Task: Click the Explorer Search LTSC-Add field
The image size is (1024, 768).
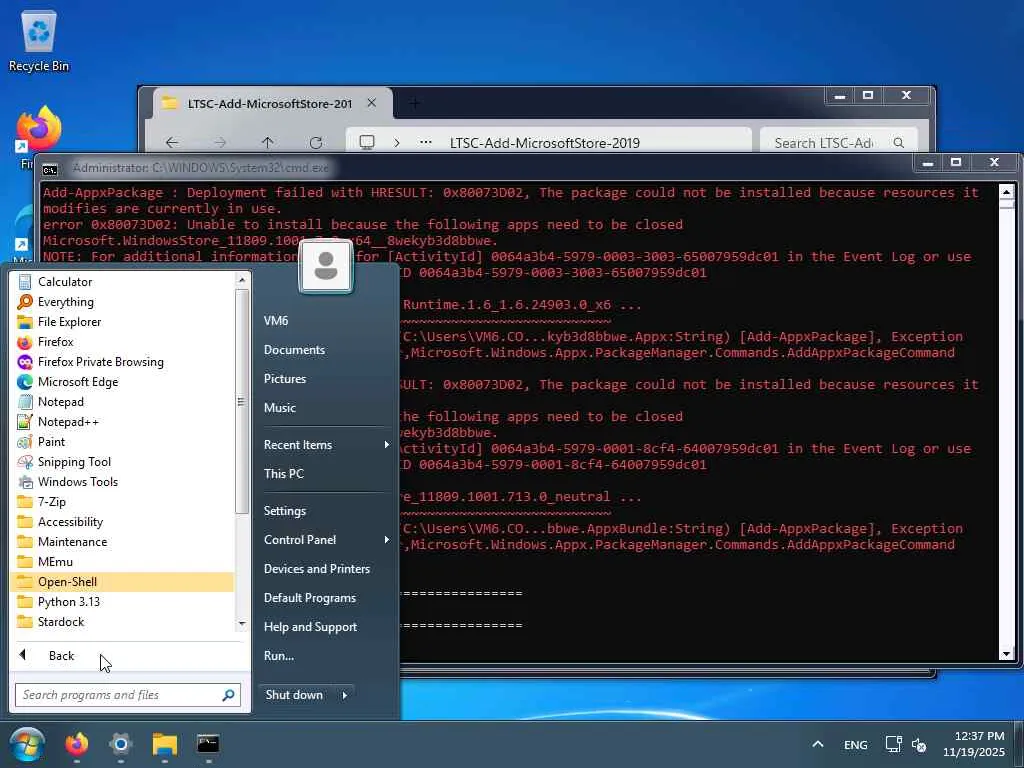Action: coord(839,142)
